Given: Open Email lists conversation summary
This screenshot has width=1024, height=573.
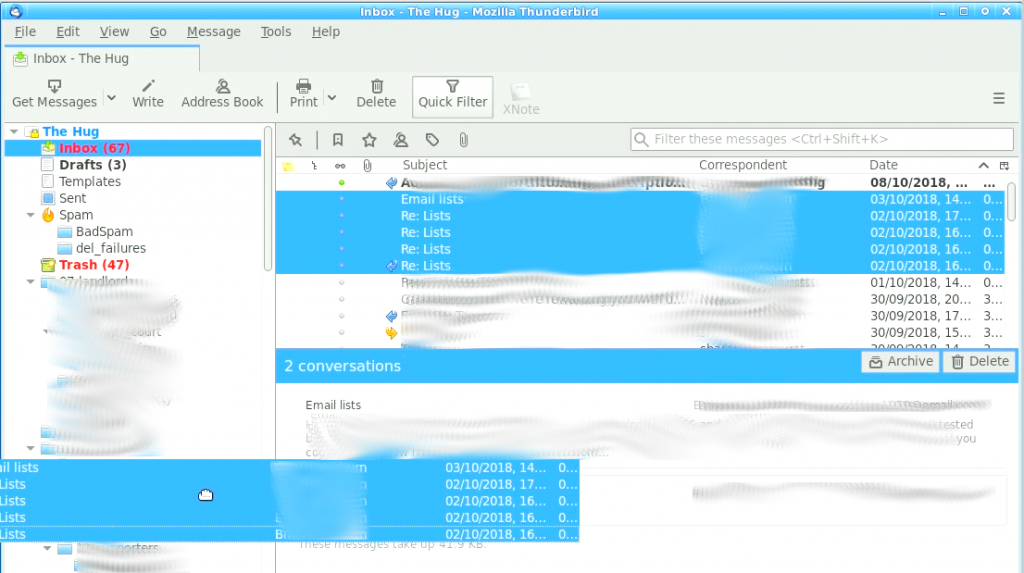Looking at the screenshot, I should point(333,405).
